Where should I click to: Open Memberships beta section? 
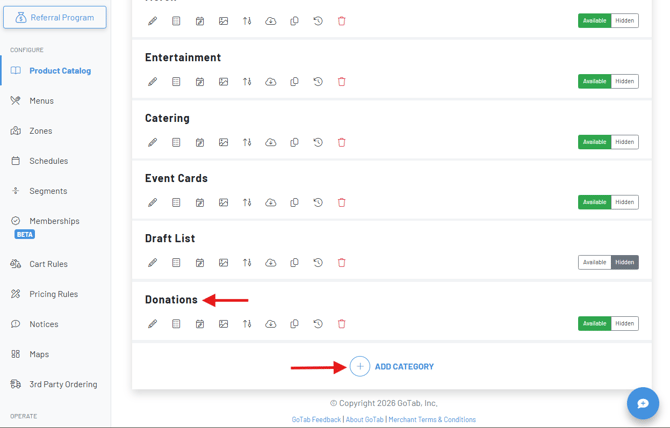(x=54, y=221)
